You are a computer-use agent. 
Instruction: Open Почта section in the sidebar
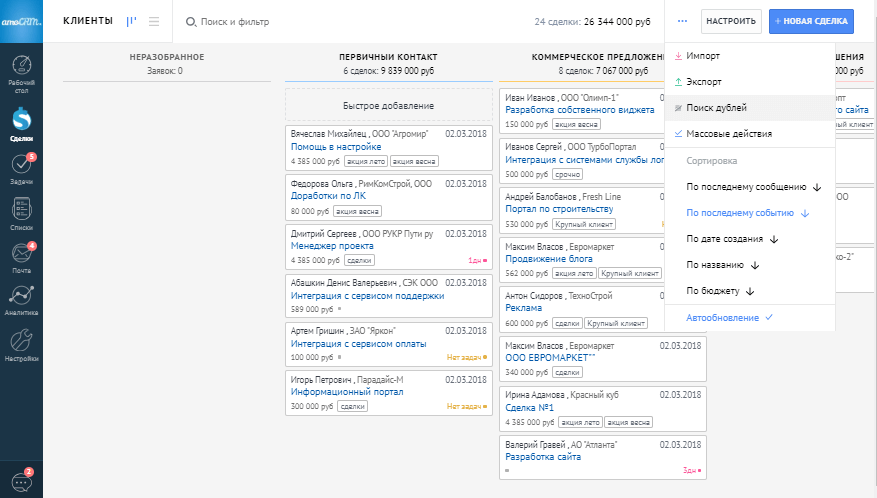point(21,258)
